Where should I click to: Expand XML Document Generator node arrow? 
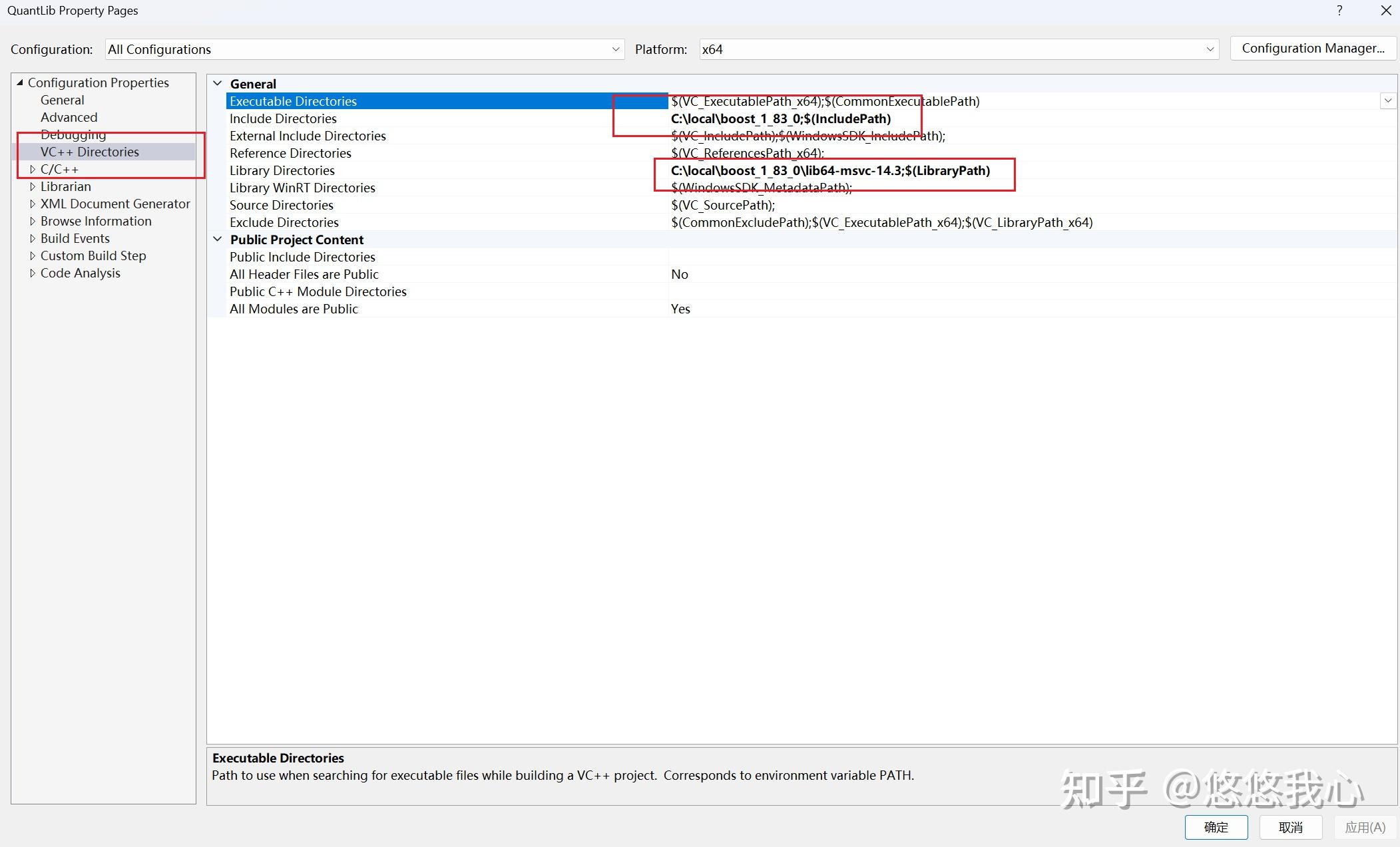[32, 204]
